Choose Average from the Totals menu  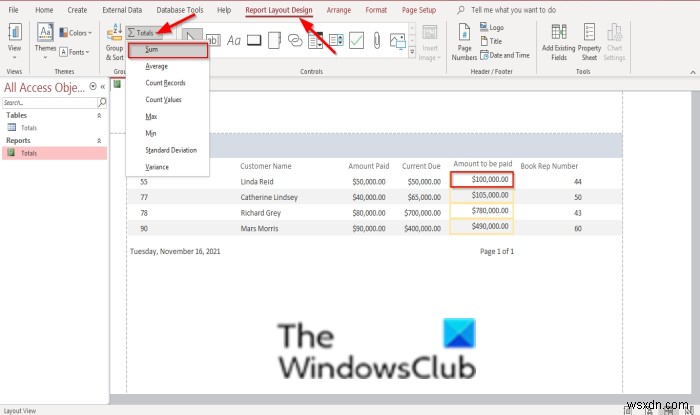click(x=168, y=66)
